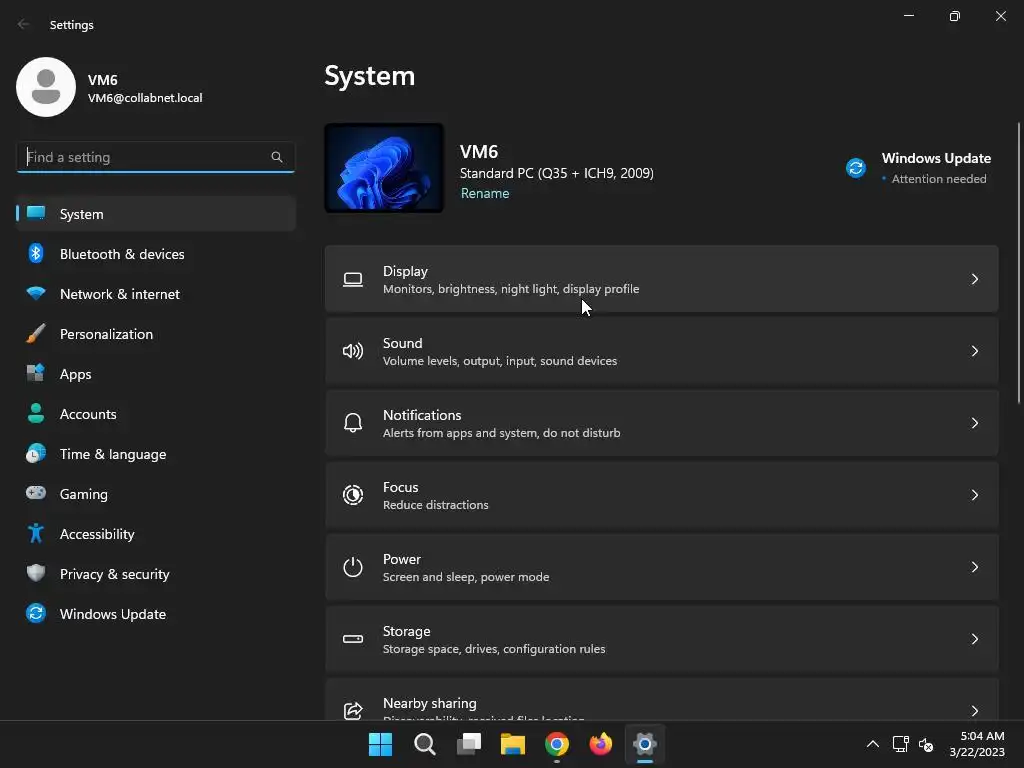
Task: Click the muted volume tray icon
Action: 925,744
